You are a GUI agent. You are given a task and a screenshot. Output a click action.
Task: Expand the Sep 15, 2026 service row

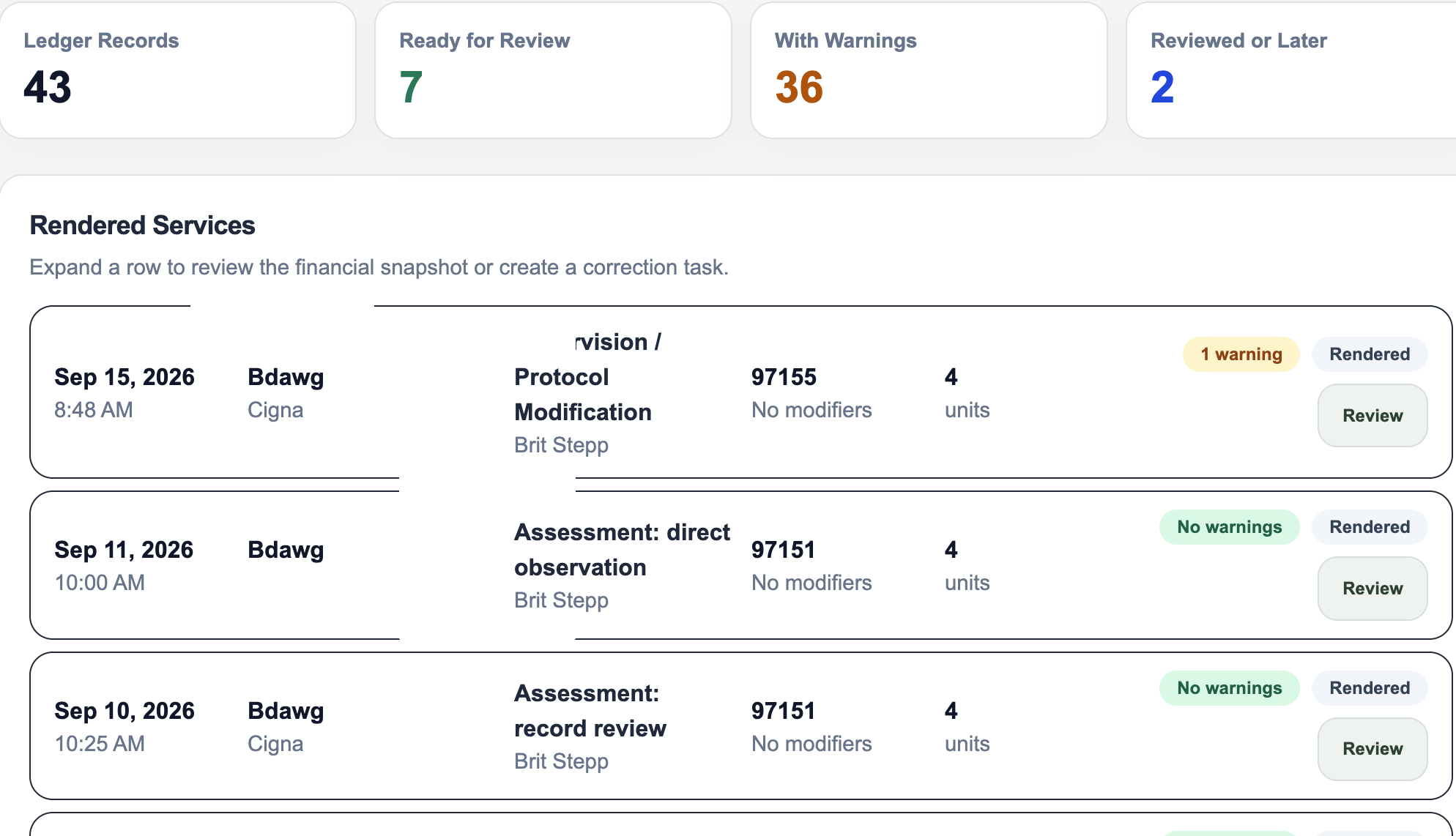click(740, 392)
